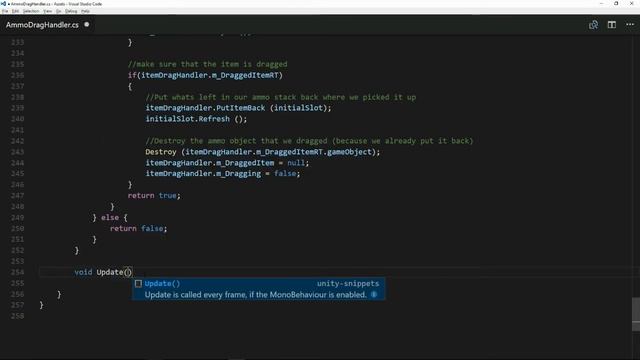Viewport: 640px width, 360px height.
Task: Place cursor on 'return false;' statement
Action: click(x=138, y=229)
